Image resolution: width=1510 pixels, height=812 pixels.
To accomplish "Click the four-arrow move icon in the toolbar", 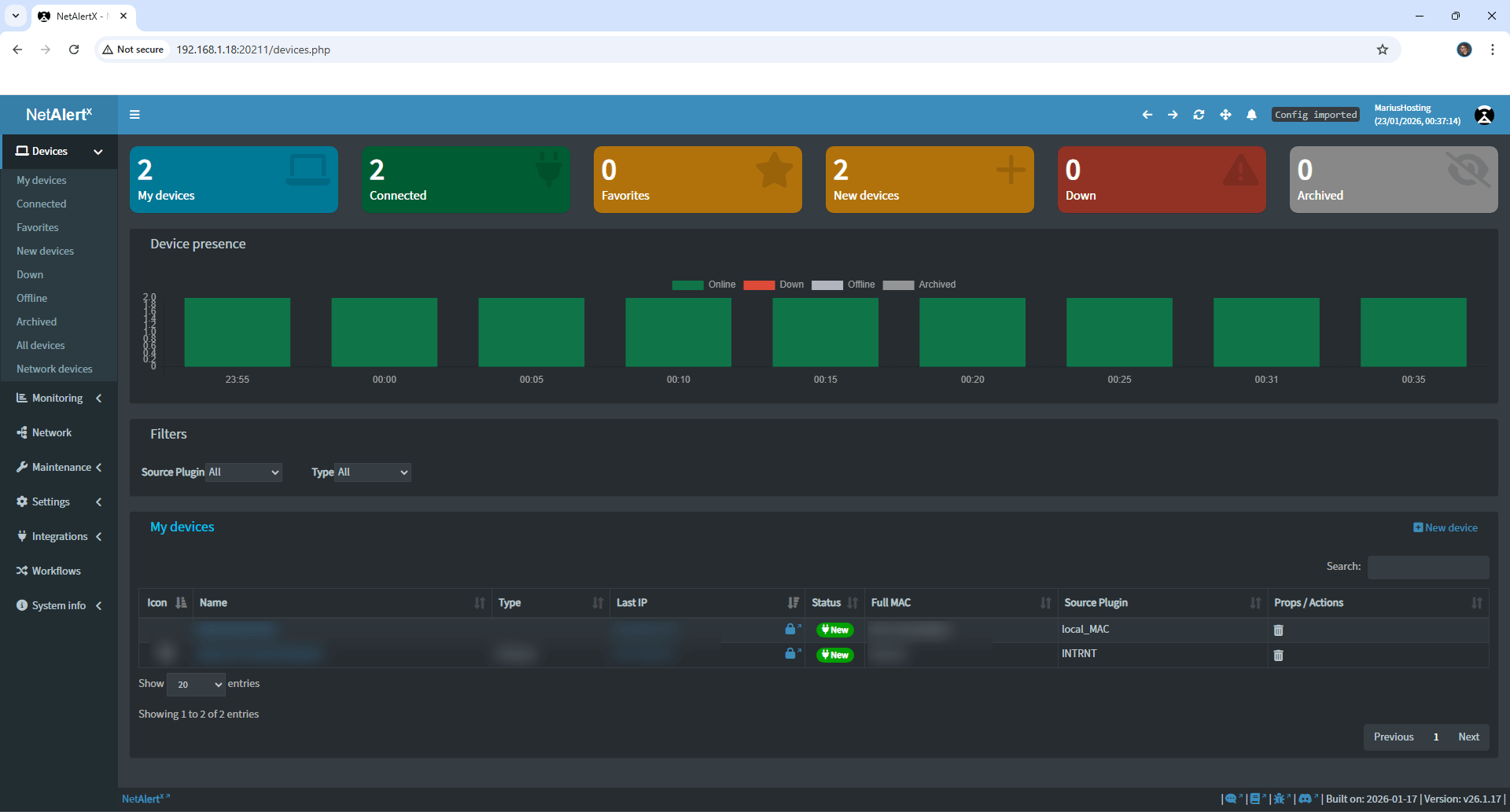I will tap(1225, 115).
